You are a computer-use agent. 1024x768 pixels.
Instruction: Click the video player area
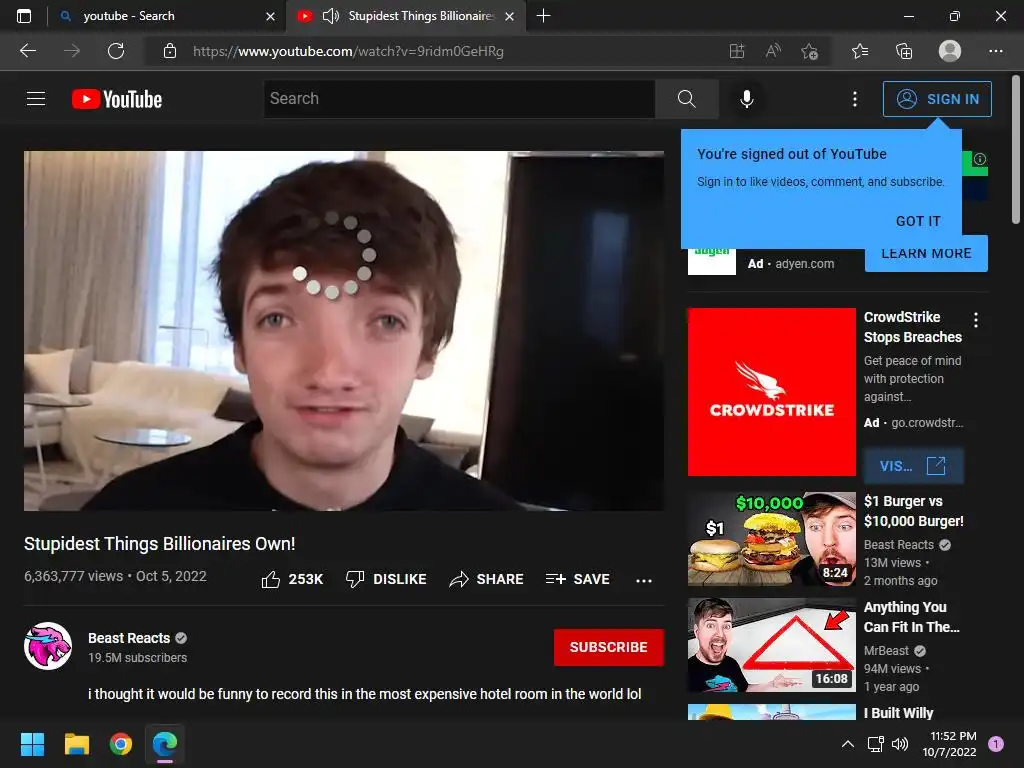click(344, 330)
